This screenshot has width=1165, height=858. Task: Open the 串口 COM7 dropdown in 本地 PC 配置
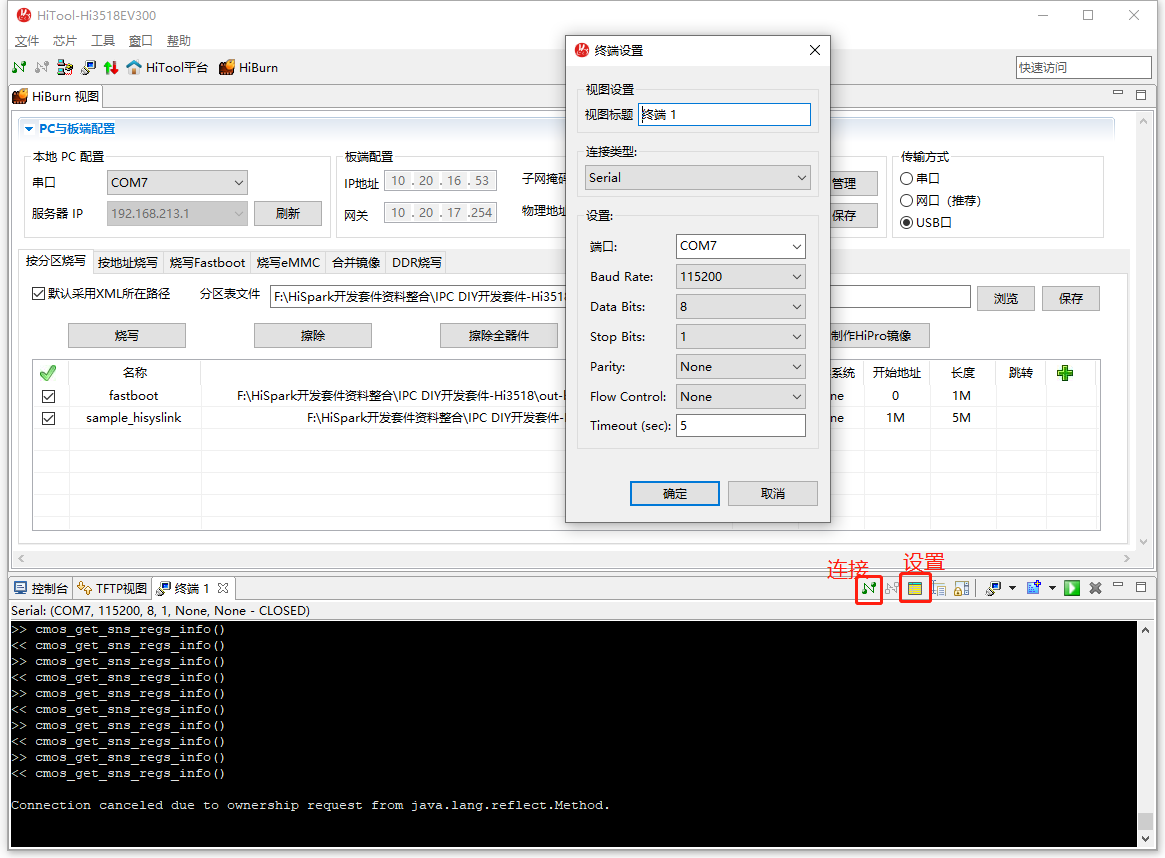coord(178,183)
